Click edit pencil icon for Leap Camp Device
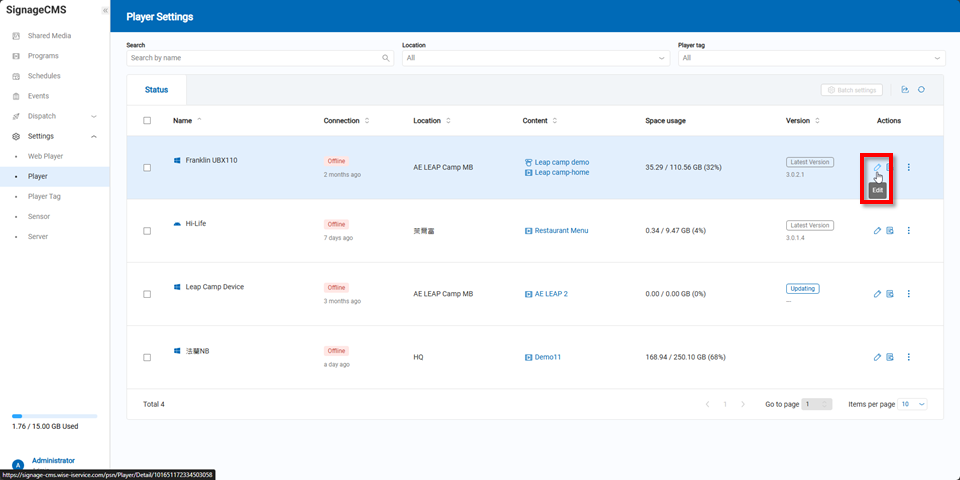The image size is (960, 480). click(877, 294)
